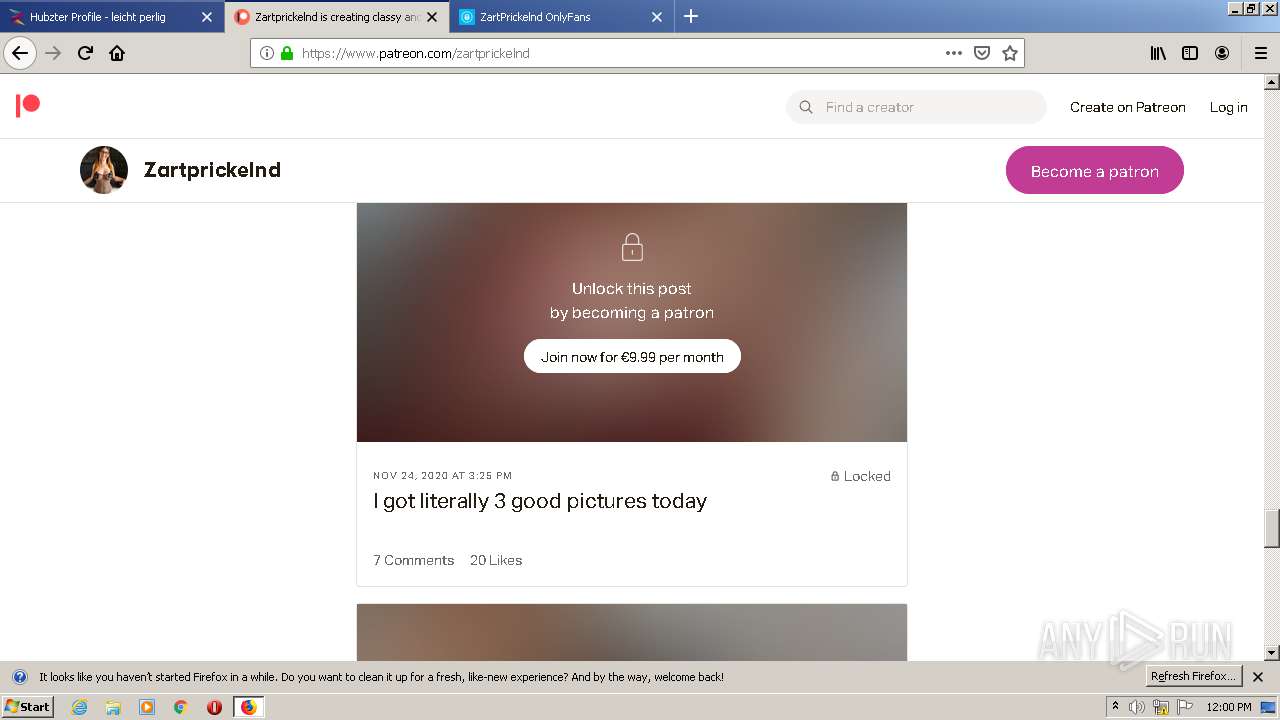Click the Log in link
This screenshot has width=1280, height=720.
[1229, 107]
